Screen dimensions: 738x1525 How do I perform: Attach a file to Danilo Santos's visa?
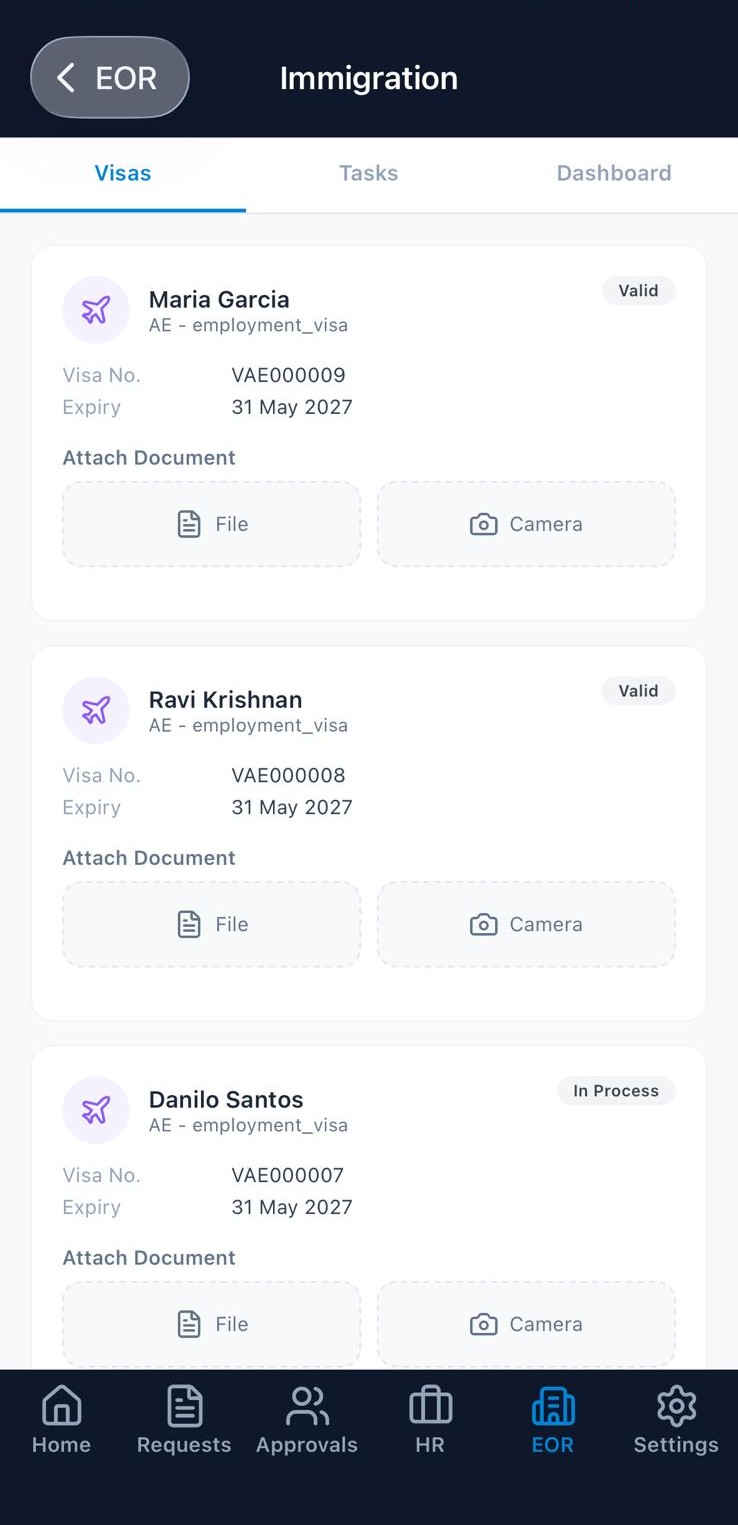coord(212,1324)
